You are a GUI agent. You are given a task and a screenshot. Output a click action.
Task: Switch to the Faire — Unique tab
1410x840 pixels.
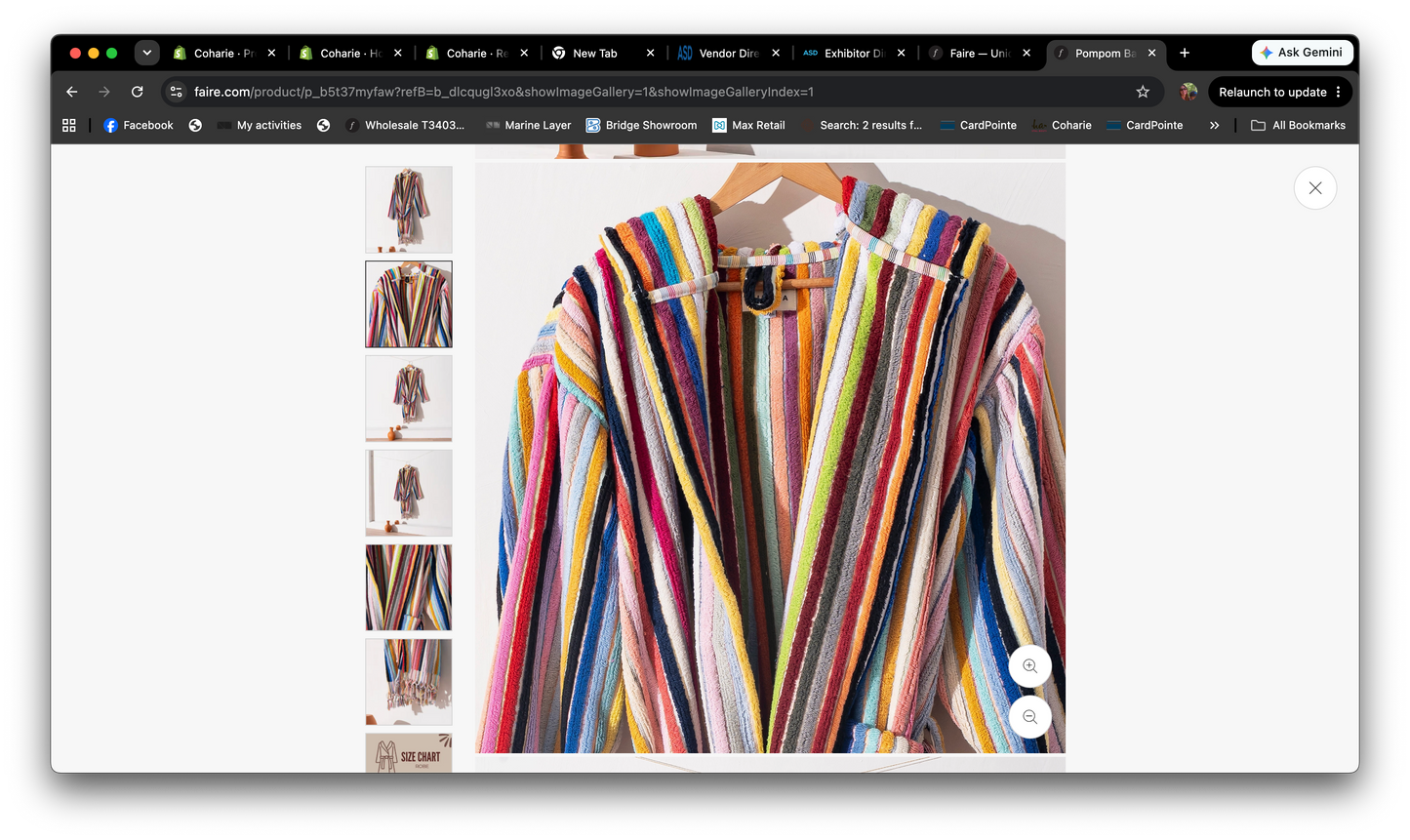(979, 53)
